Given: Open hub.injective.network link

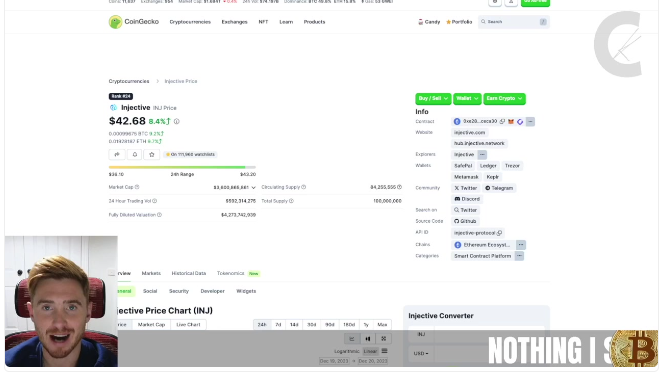Looking at the screenshot, I should click(479, 144).
